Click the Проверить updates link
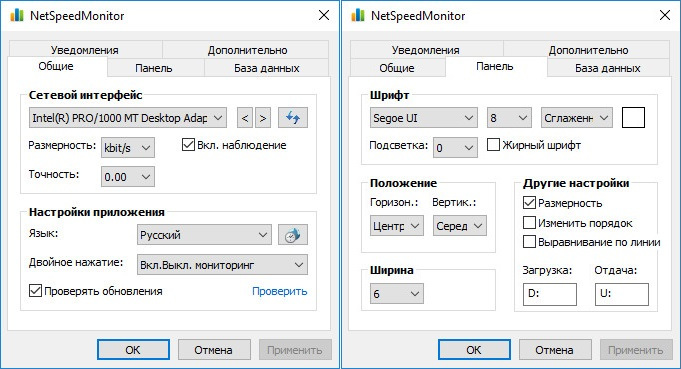 click(279, 291)
